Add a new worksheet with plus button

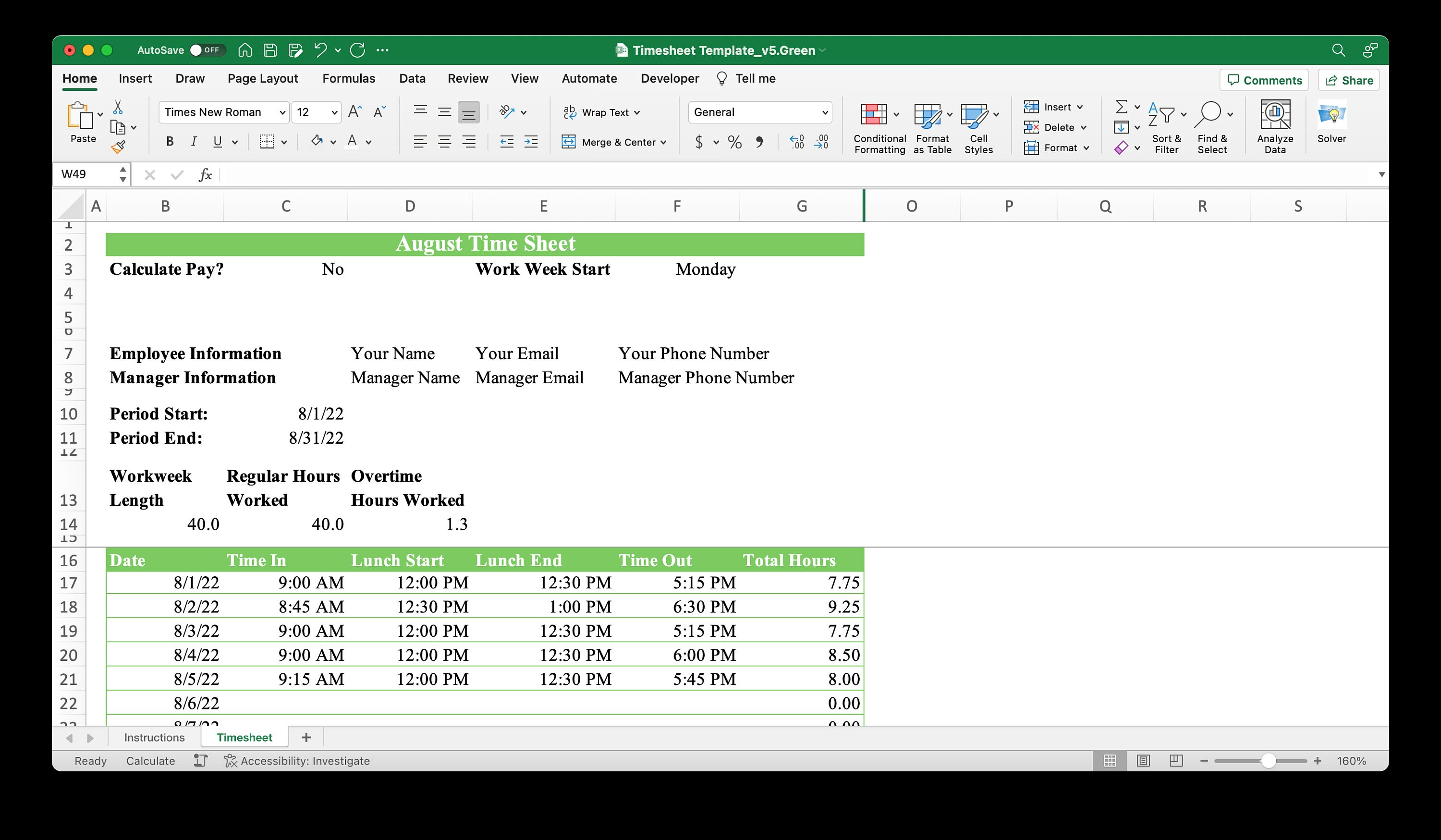coord(306,737)
